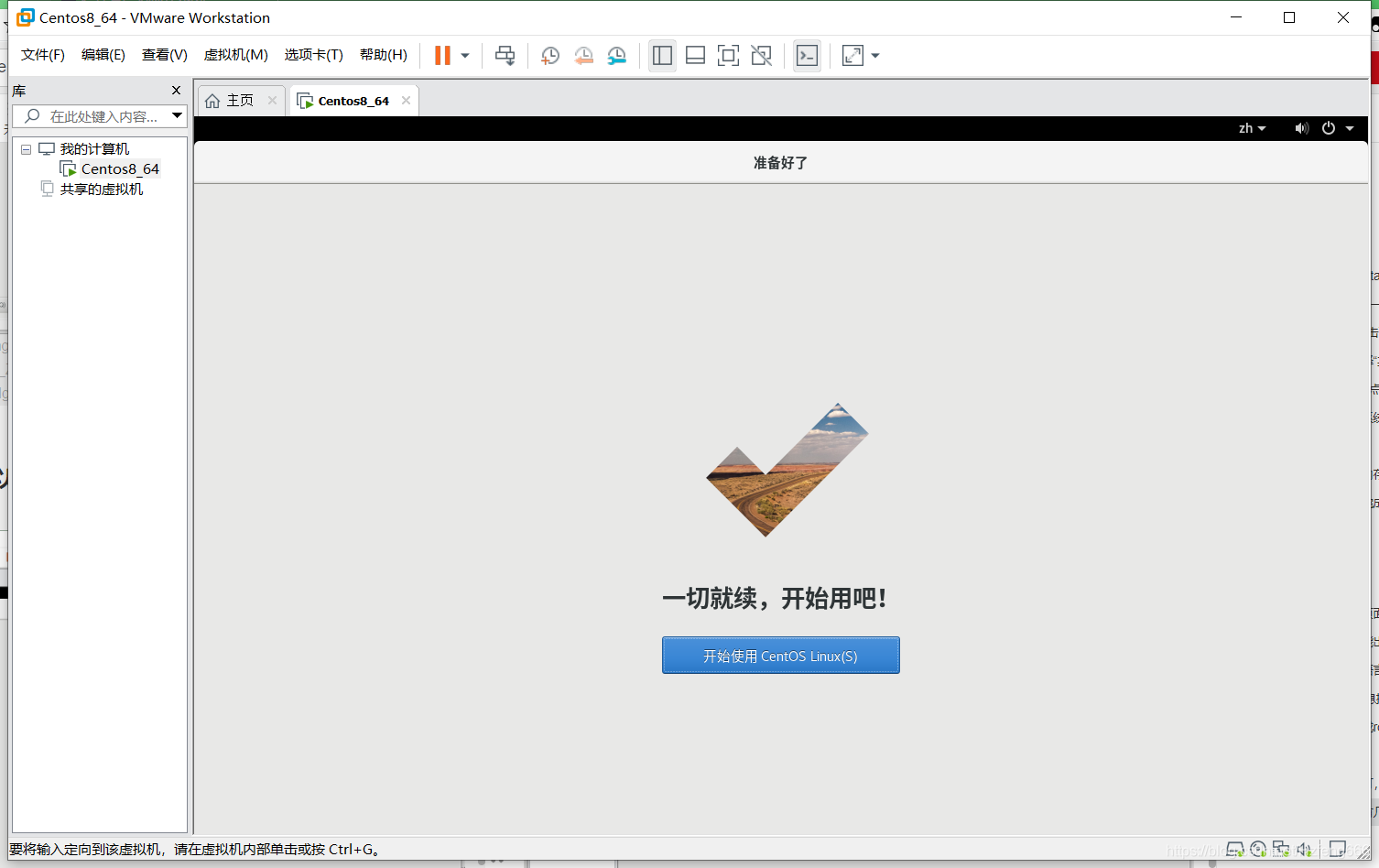The image size is (1379, 868).
Task: Click the 一切就续，开始用吧！ heading
Action: (x=775, y=599)
